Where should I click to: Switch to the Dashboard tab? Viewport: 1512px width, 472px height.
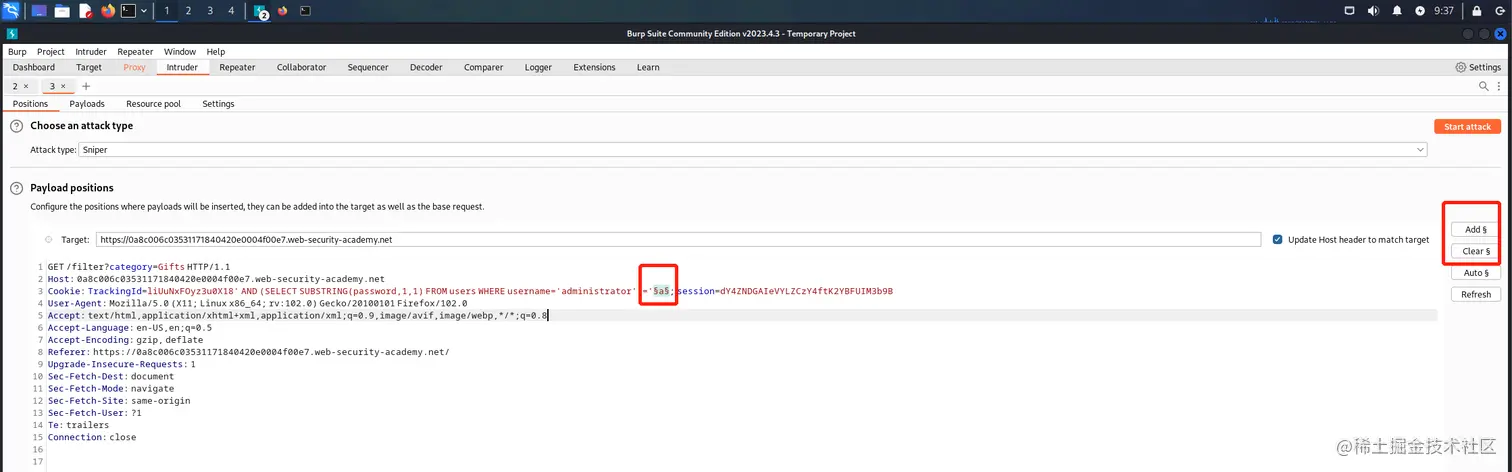click(34, 67)
